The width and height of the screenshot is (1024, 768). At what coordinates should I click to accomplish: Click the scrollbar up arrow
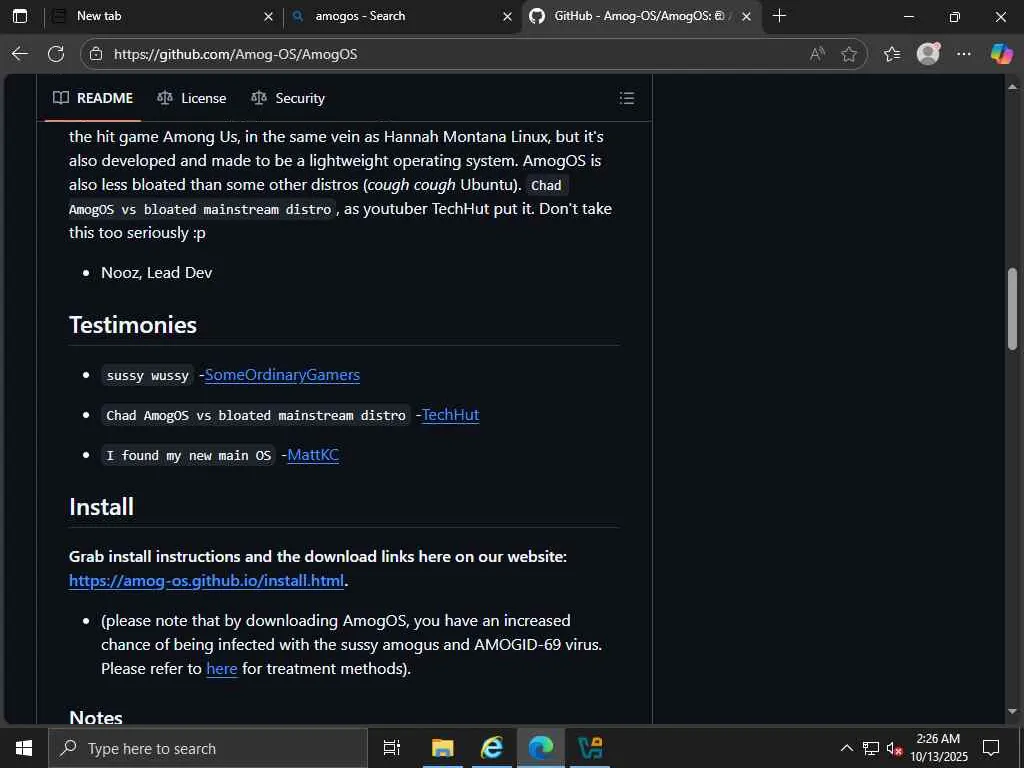[1012, 86]
